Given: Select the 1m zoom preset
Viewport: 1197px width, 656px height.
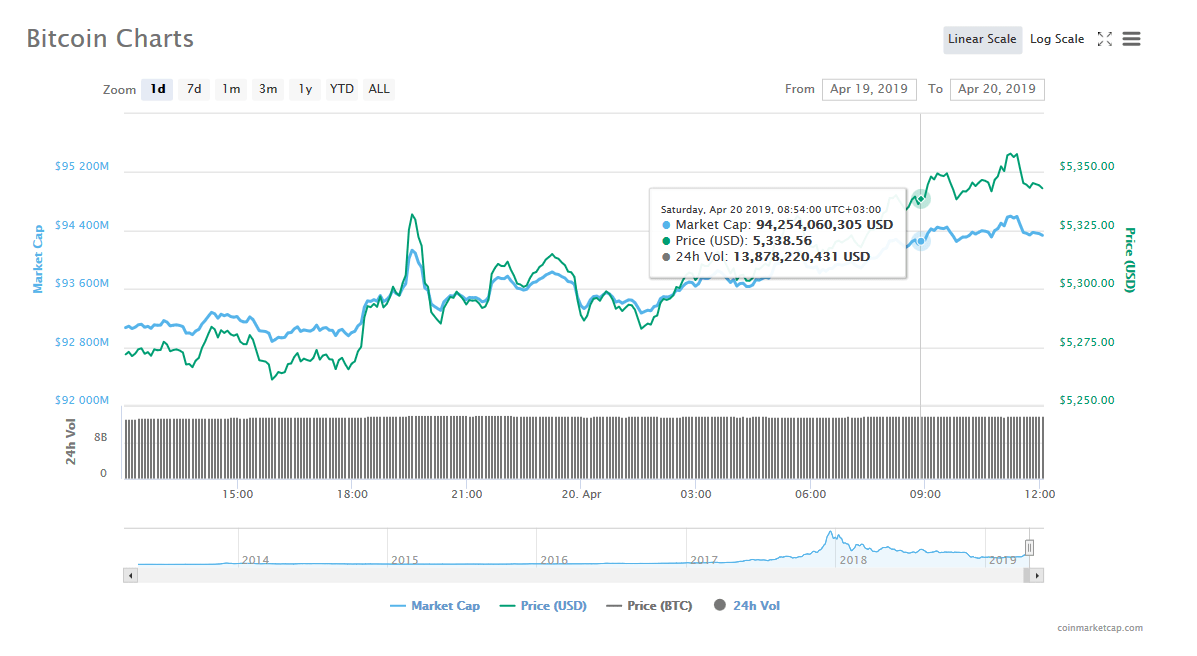Looking at the screenshot, I should [230, 89].
